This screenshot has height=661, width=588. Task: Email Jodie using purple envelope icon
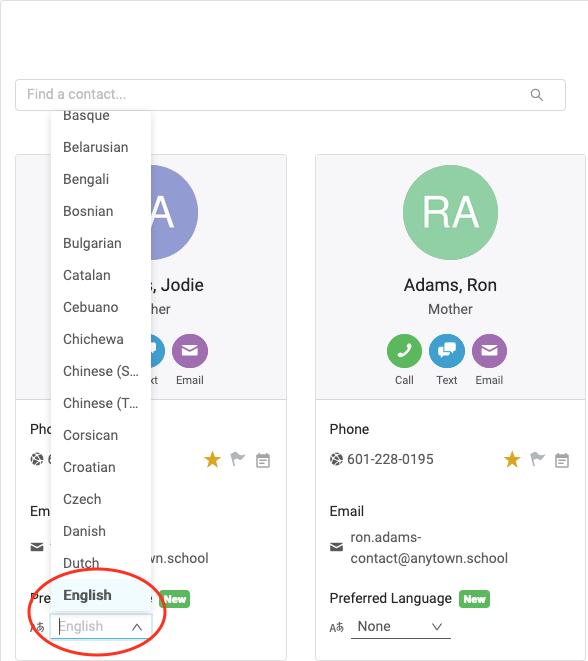tap(190, 351)
